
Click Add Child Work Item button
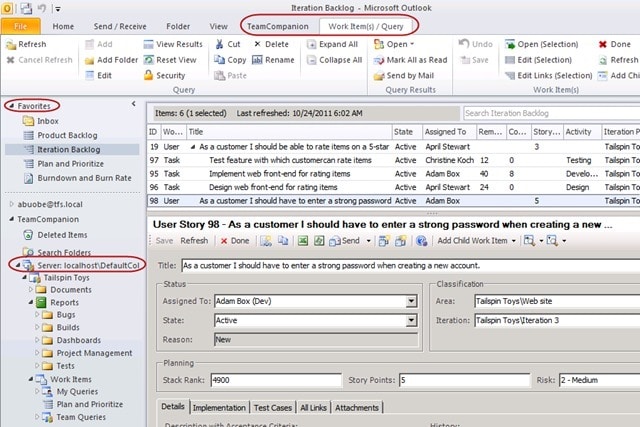coord(472,241)
